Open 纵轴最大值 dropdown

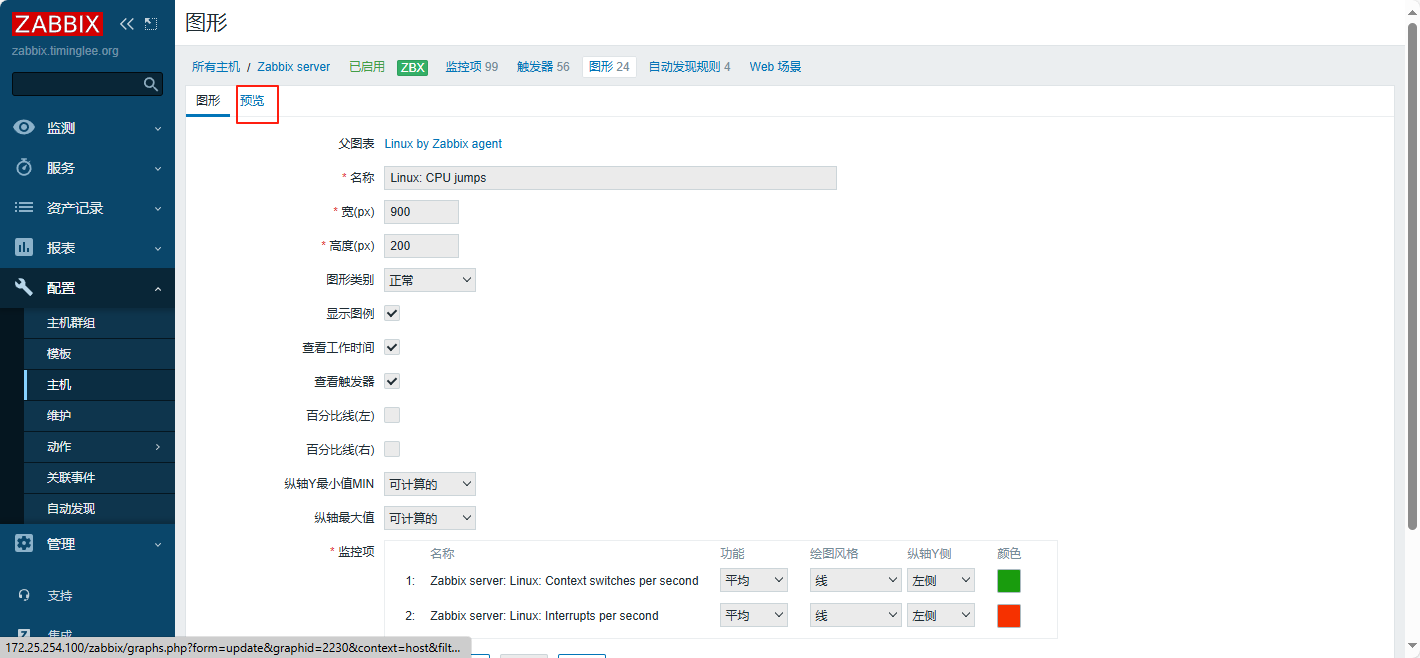pos(430,518)
